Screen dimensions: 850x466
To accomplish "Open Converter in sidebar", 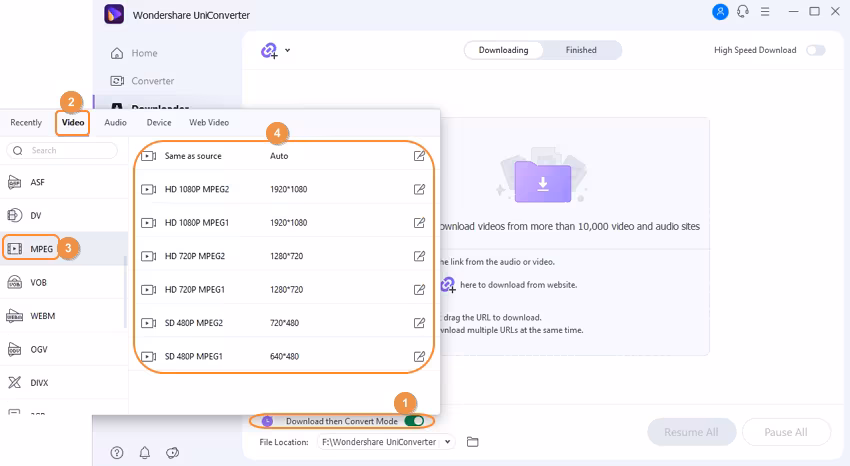I will coord(142,81).
